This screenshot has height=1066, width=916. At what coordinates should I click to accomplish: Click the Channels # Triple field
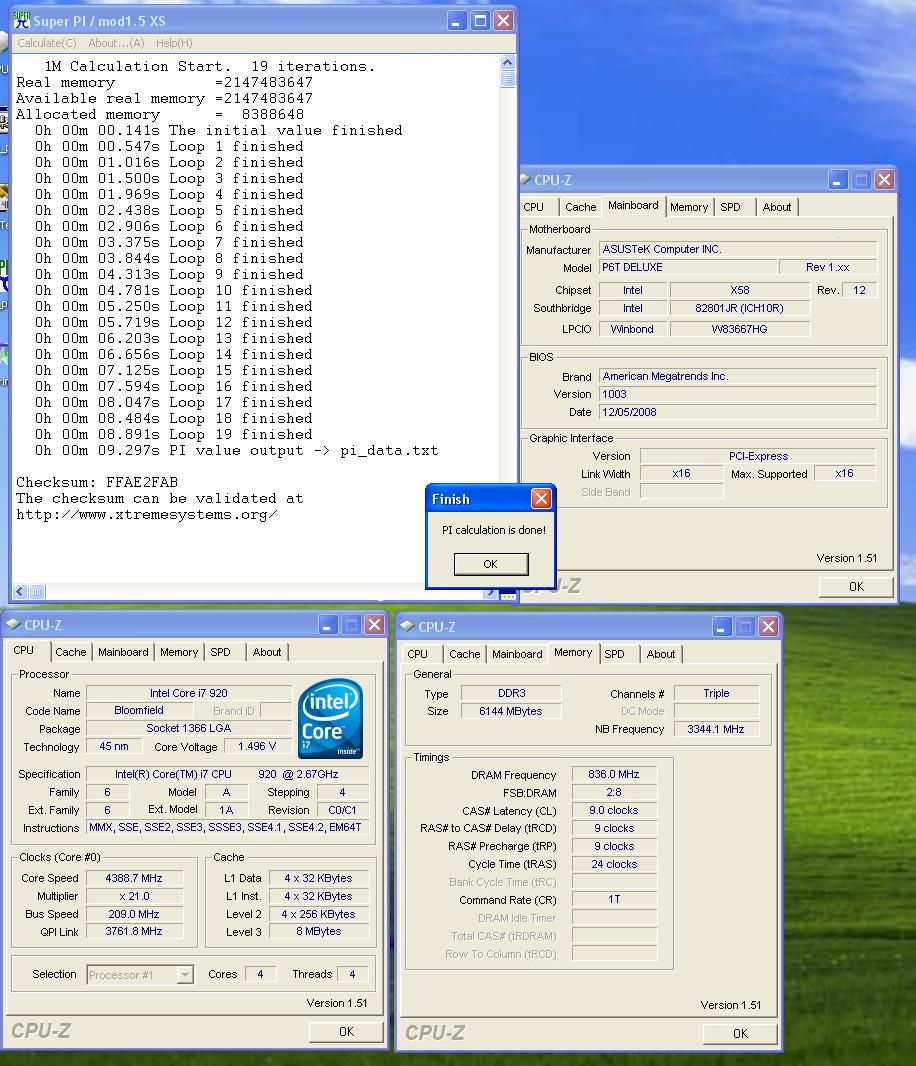pyautogui.click(x=716, y=693)
